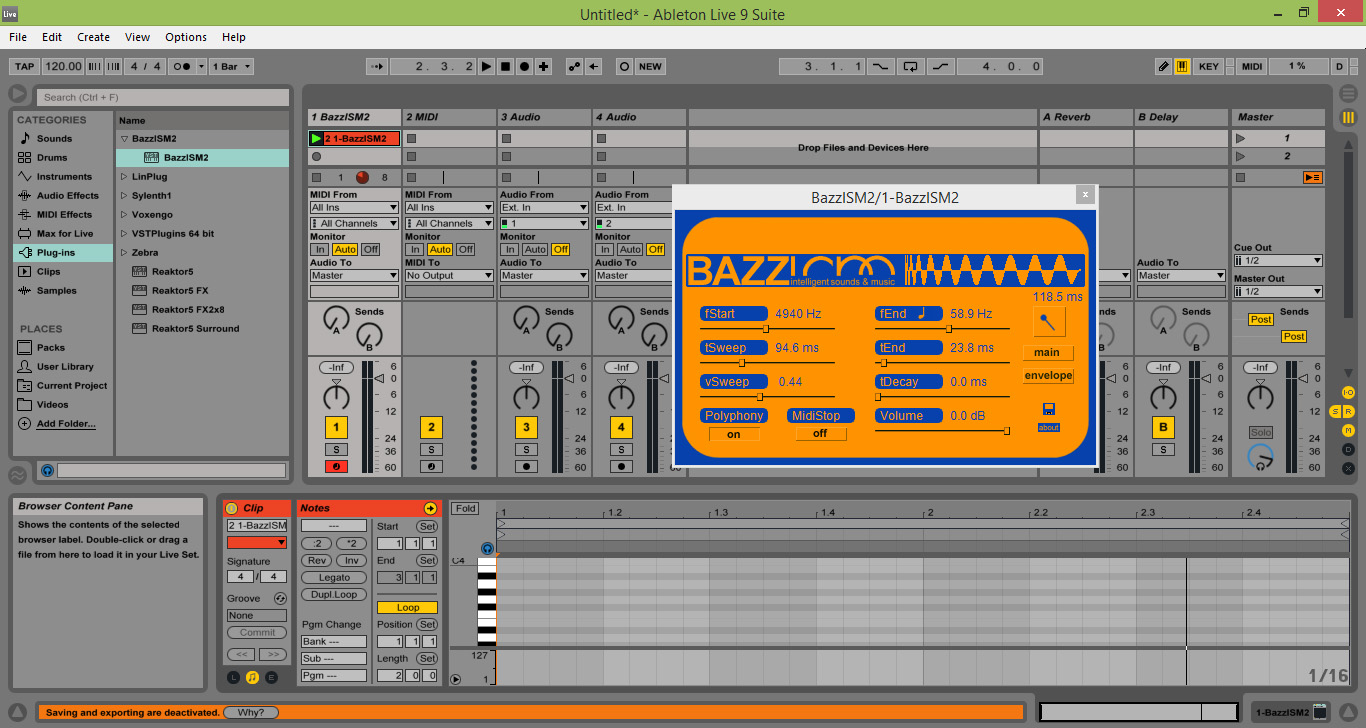The width and height of the screenshot is (1366, 728).
Task: Click the browser search field
Action: [x=164, y=97]
